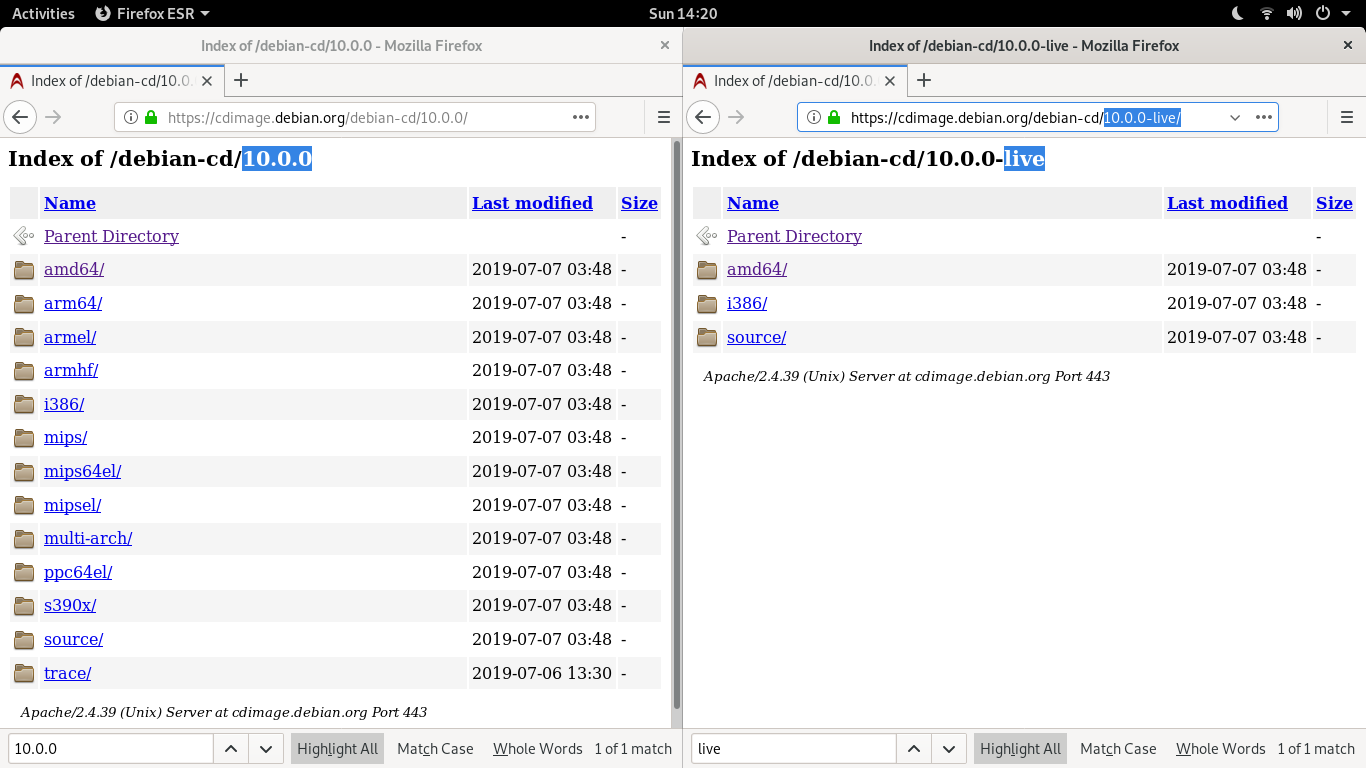Click green padlock in right URL bar
Screen dimensions: 1366x768
click(x=833, y=117)
